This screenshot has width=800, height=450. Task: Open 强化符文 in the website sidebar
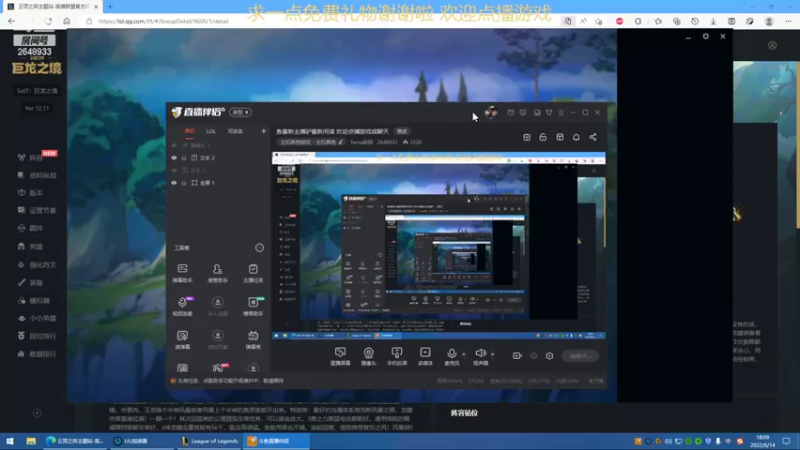coord(37,265)
